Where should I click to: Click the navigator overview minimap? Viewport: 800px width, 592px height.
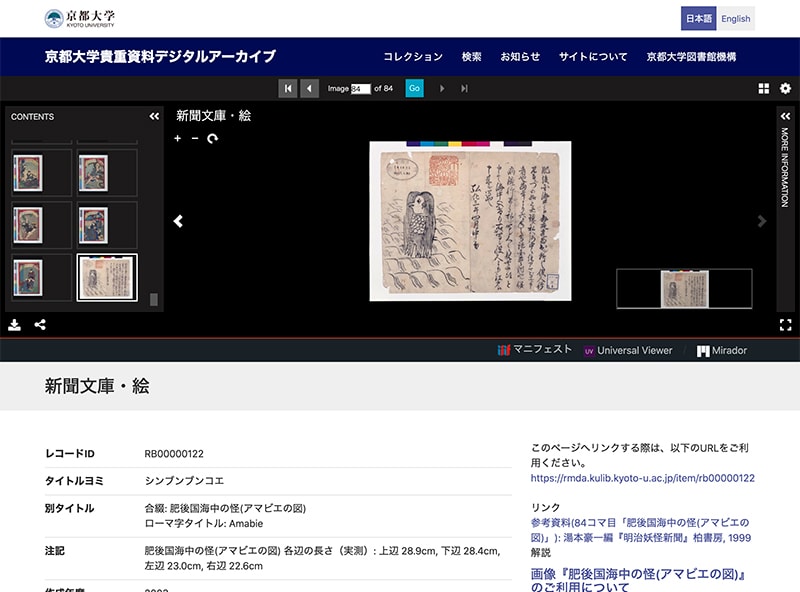point(684,289)
